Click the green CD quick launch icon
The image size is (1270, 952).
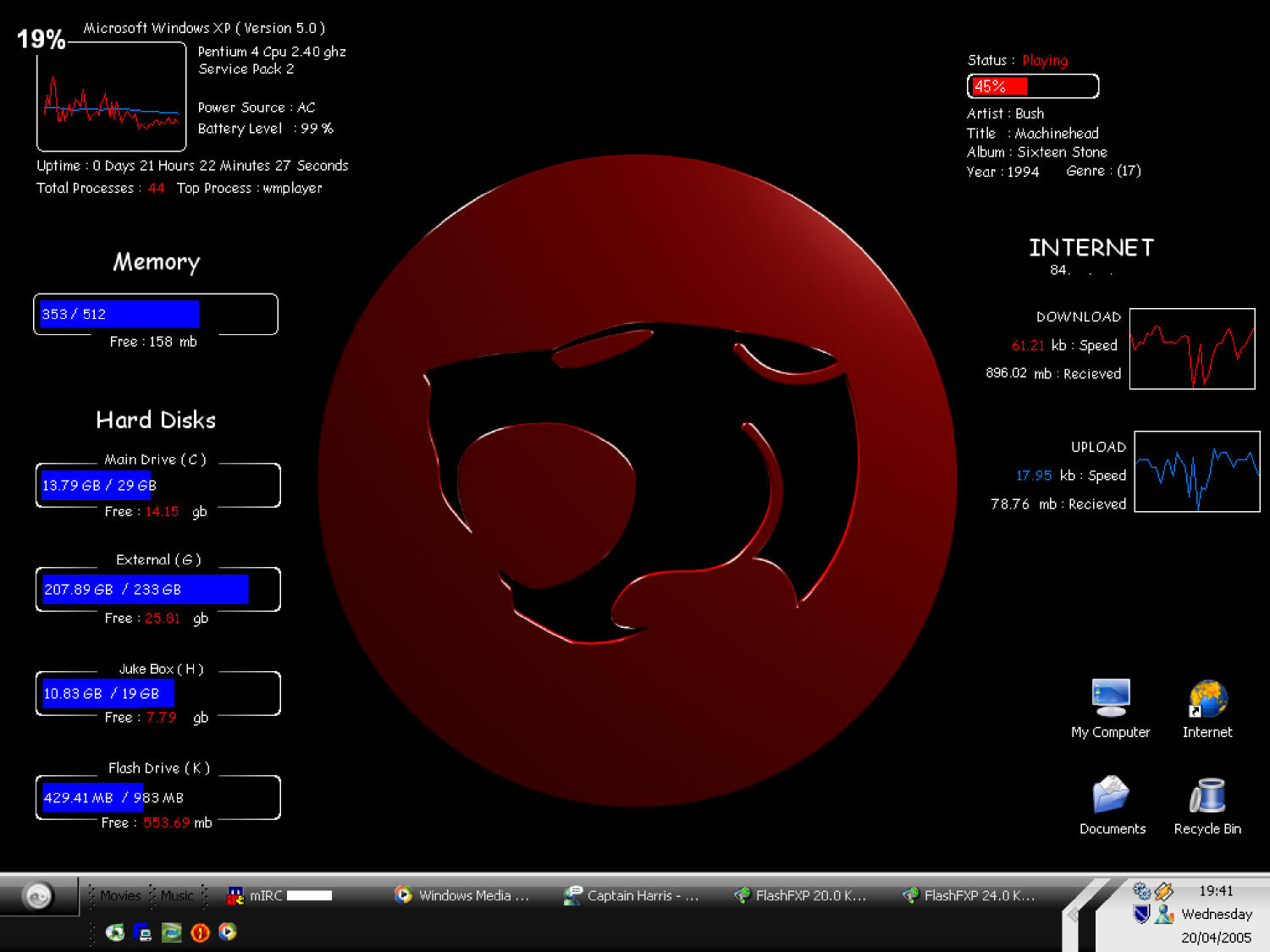pos(115,933)
